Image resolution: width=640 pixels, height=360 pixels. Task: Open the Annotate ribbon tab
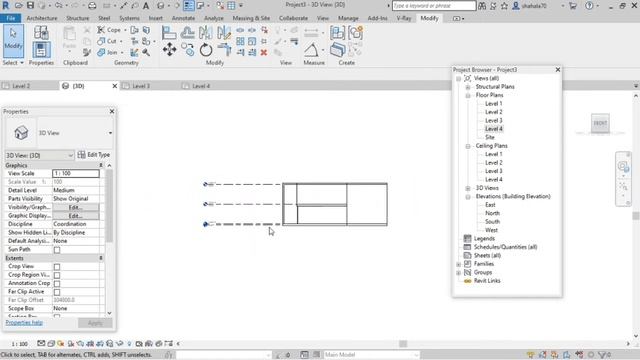click(183, 18)
